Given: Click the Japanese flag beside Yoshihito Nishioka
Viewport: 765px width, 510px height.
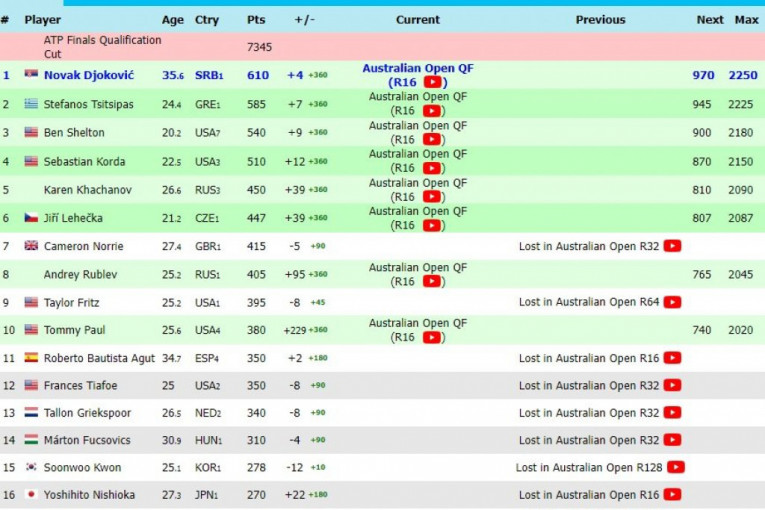Looking at the screenshot, I should pyautogui.click(x=31, y=495).
